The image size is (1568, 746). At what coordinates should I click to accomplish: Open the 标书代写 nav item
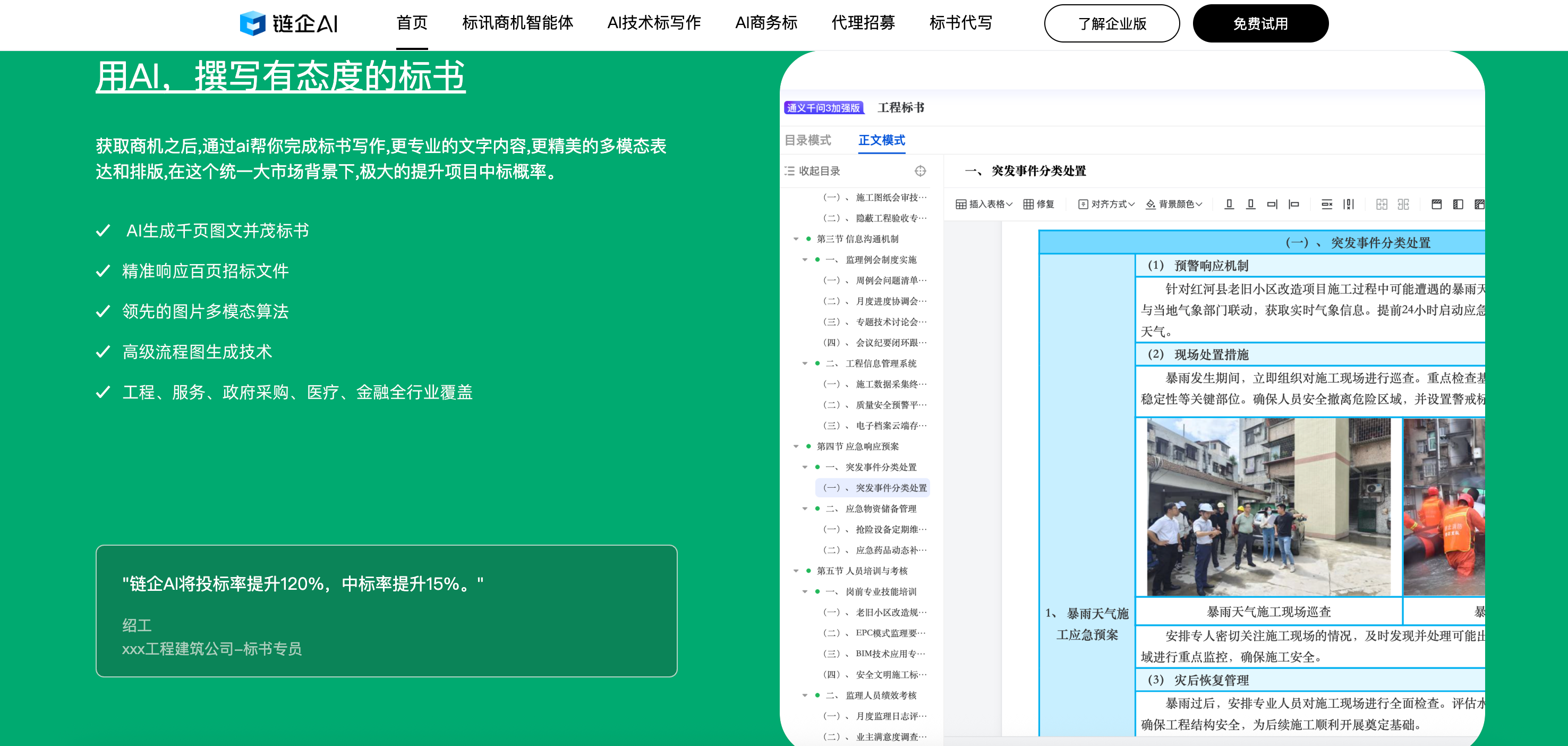click(x=960, y=23)
